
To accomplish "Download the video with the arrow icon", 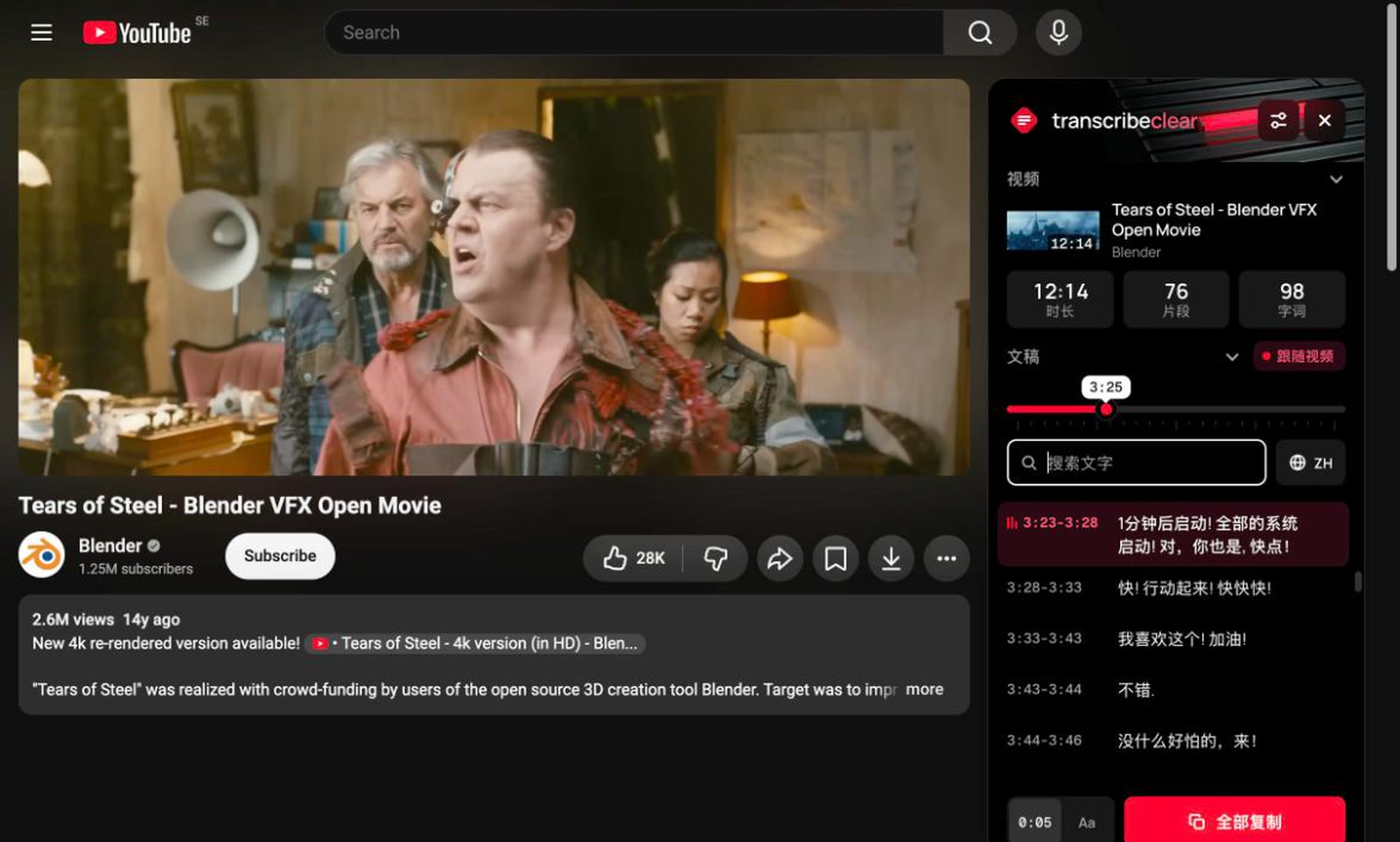I will coord(891,558).
